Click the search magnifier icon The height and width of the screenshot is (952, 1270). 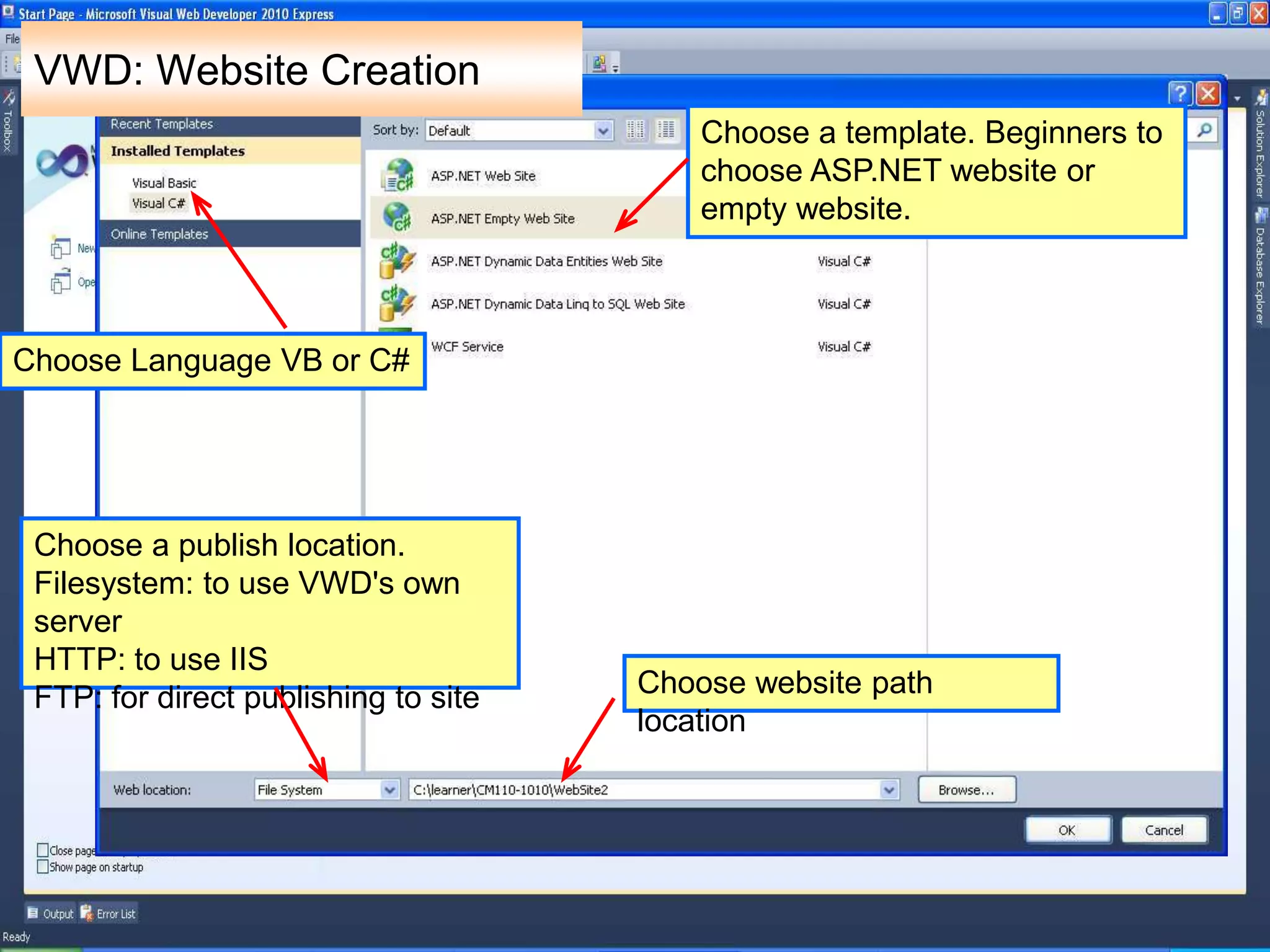1204,130
